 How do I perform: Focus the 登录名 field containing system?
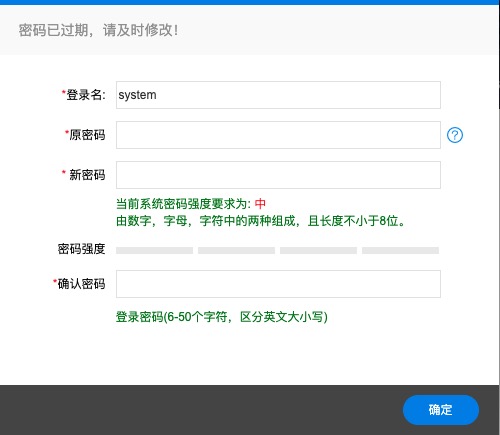tap(278, 95)
